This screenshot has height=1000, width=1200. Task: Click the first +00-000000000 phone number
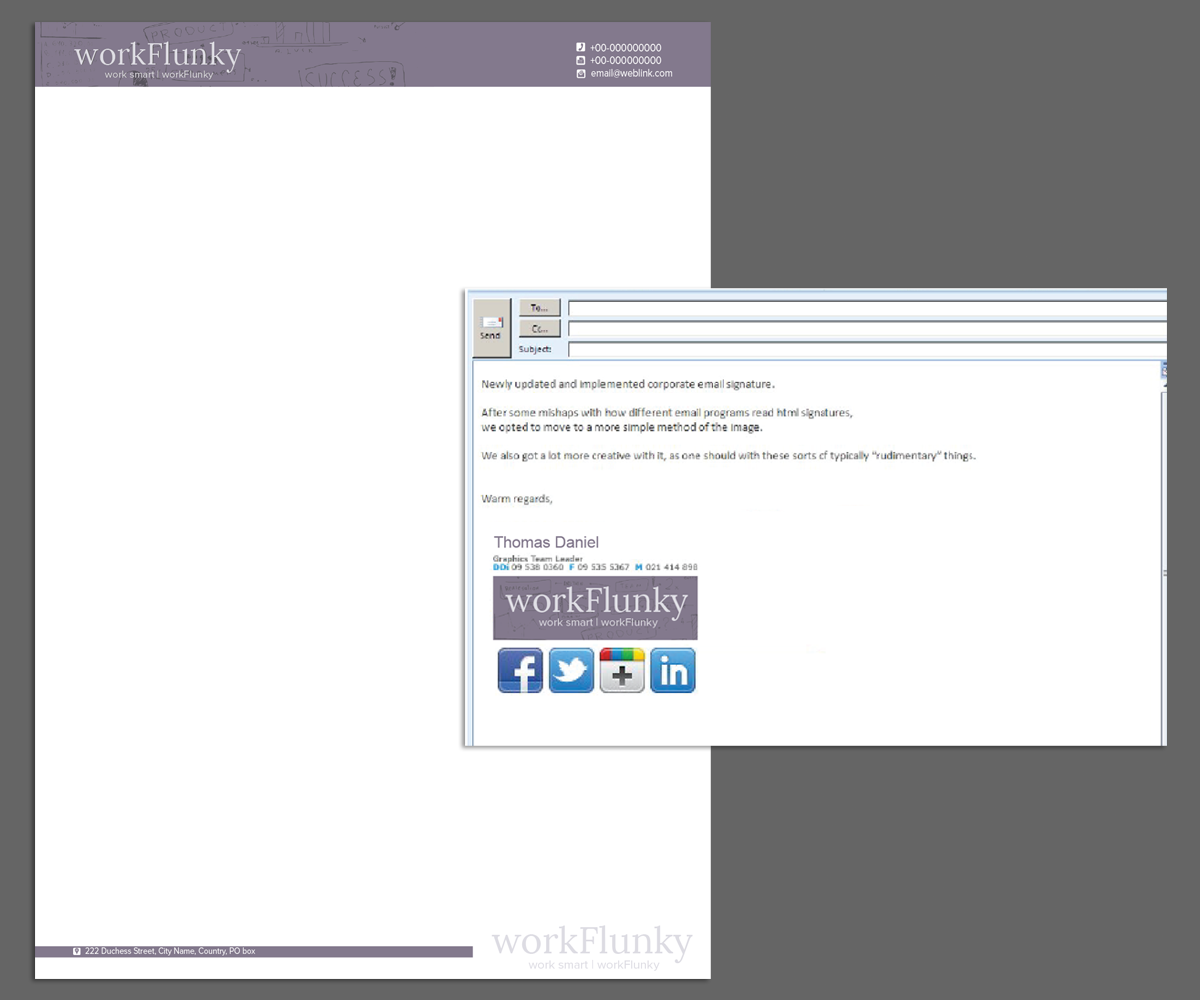pyautogui.click(x=625, y=47)
